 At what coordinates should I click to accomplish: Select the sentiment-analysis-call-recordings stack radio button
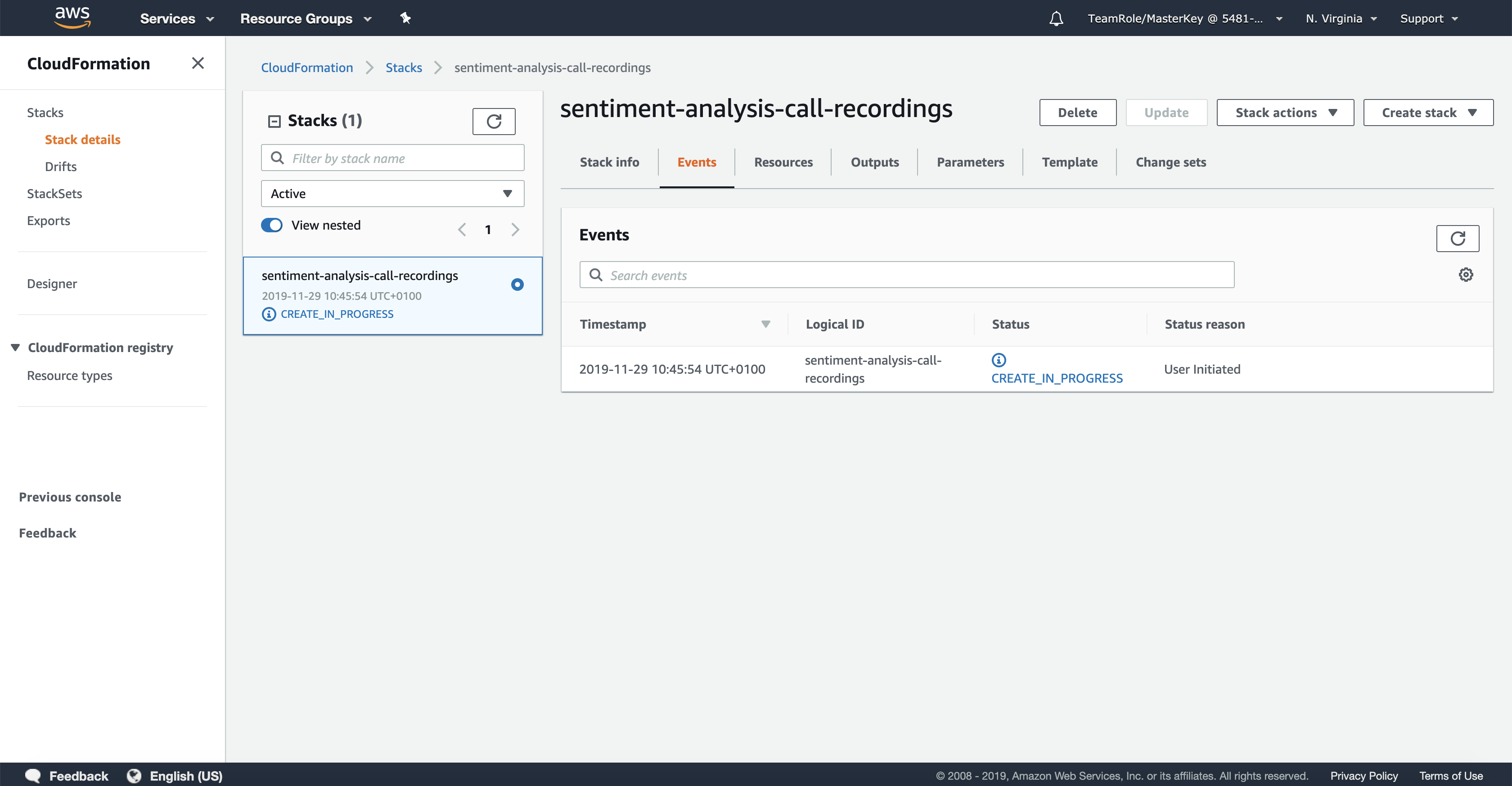coord(517,285)
